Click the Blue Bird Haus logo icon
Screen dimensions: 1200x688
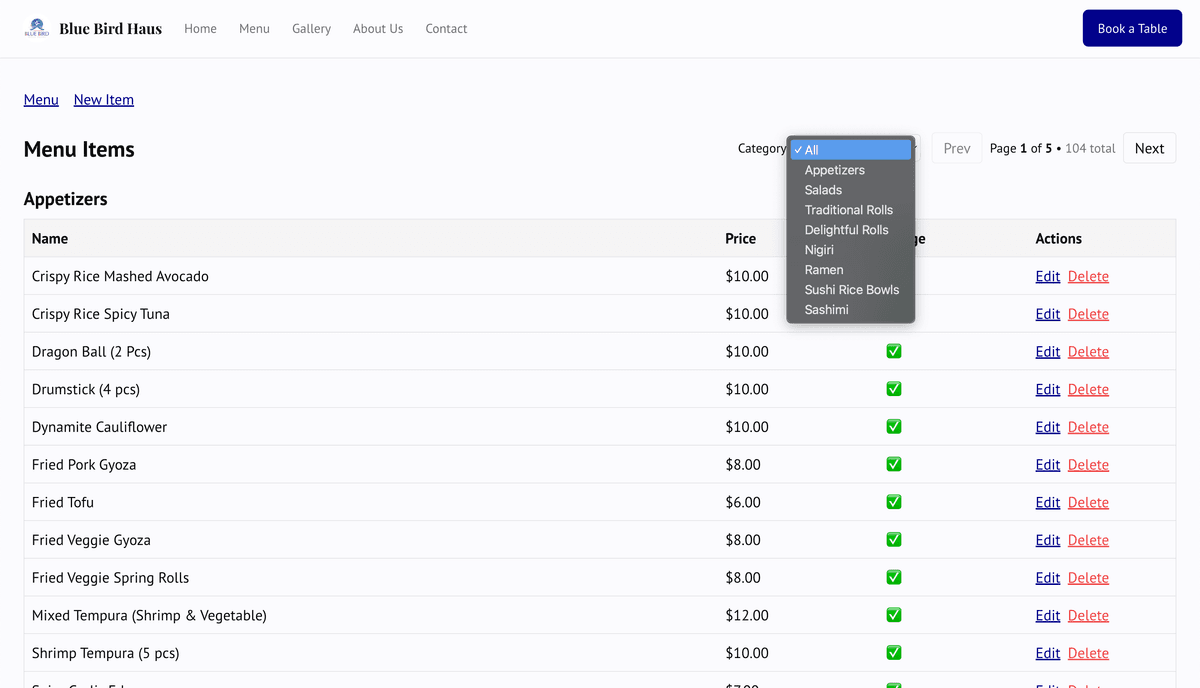[37, 26]
